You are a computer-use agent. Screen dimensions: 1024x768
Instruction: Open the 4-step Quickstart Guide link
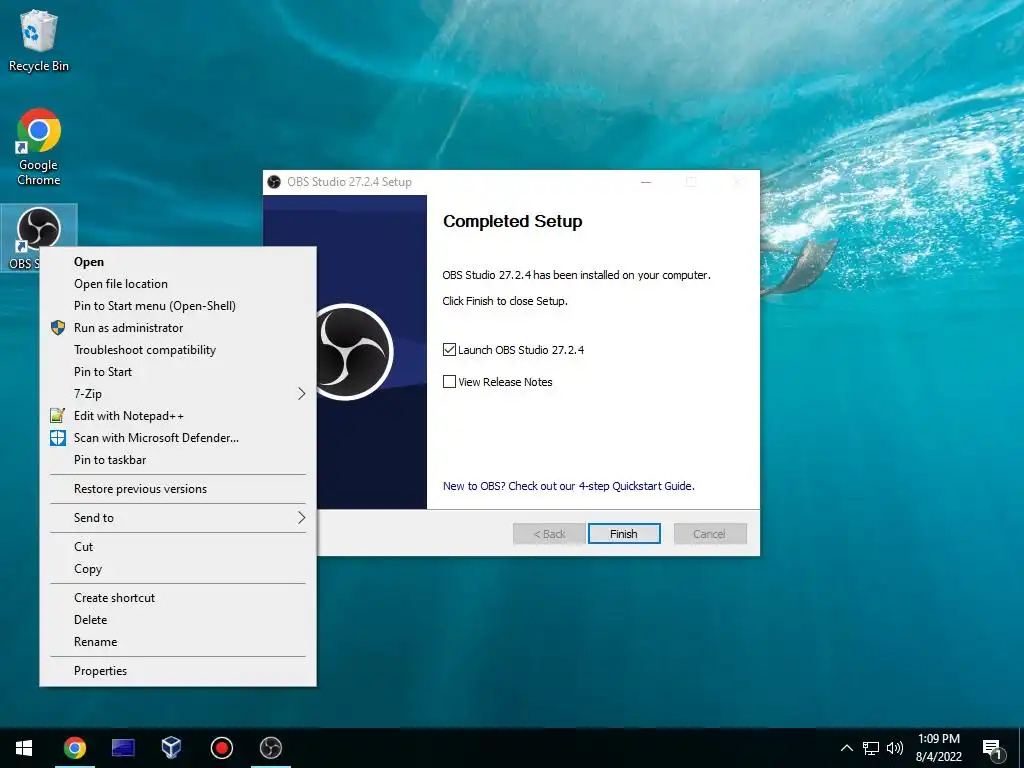(x=568, y=486)
